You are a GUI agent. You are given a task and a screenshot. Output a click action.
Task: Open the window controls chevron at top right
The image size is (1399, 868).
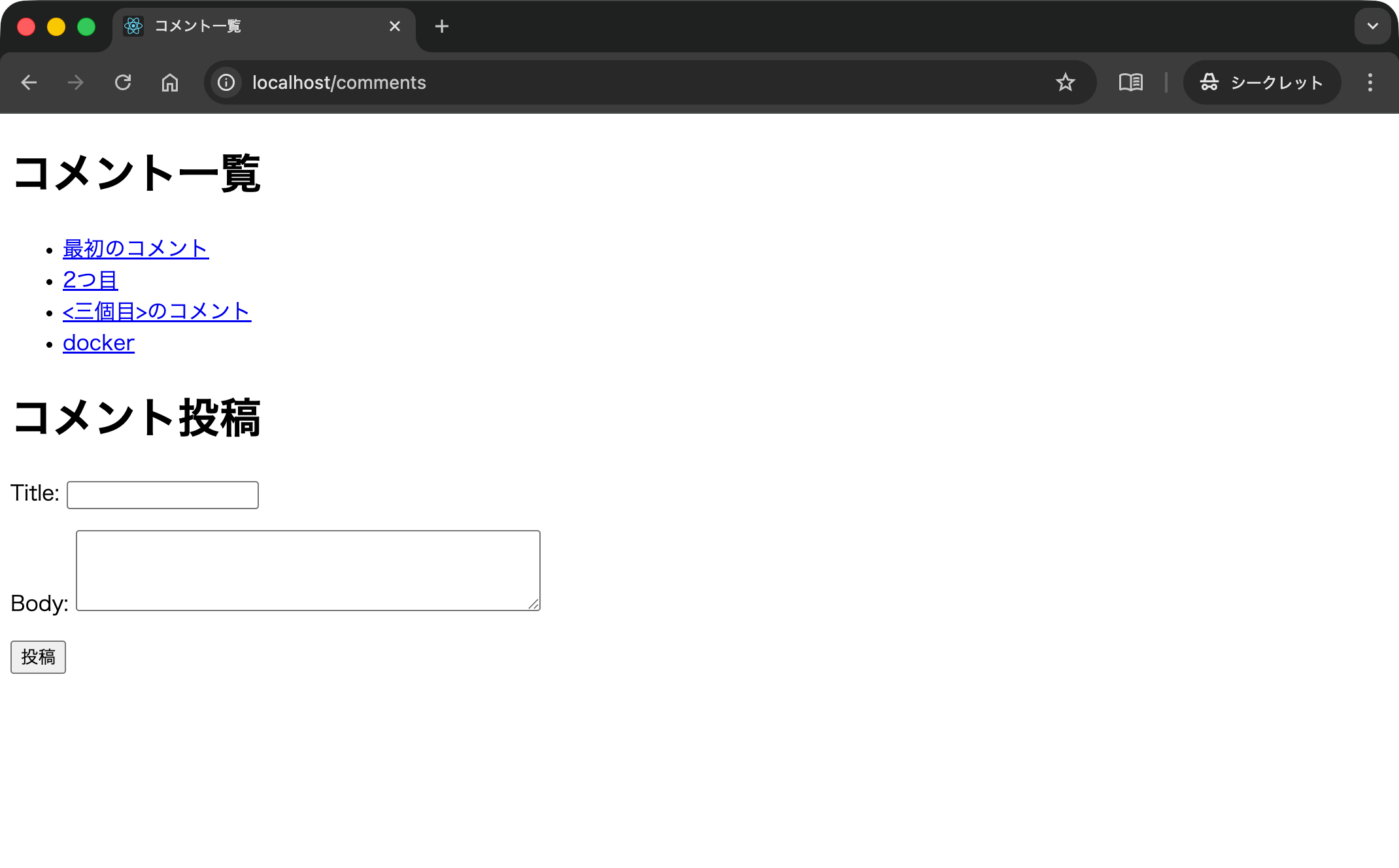(1373, 26)
